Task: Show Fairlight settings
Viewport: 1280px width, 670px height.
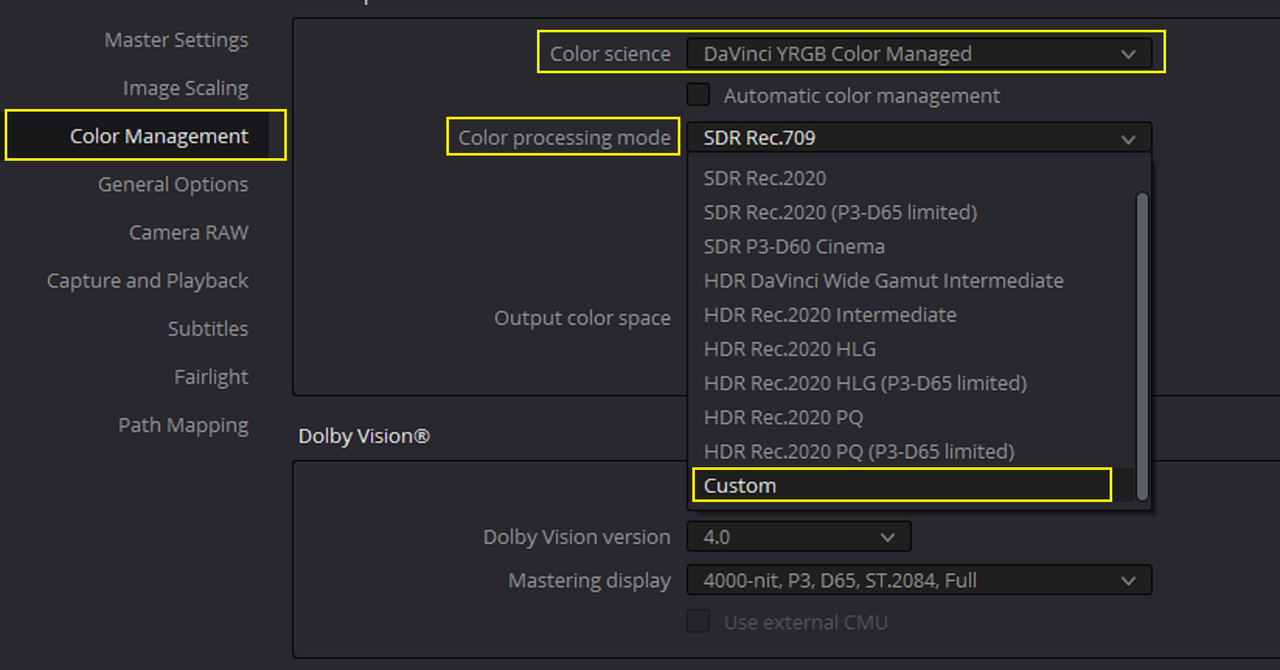Action: 211,377
